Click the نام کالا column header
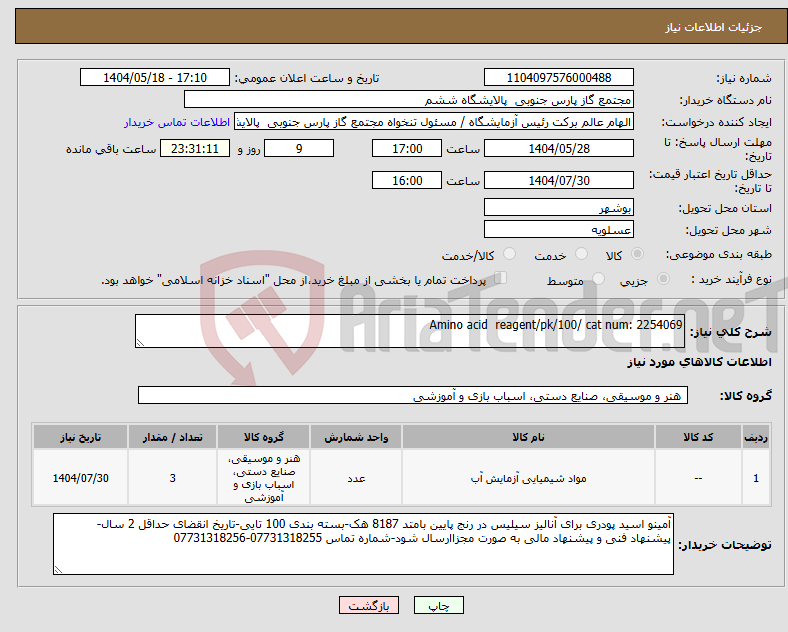This screenshot has width=788, height=632. pyautogui.click(x=528, y=437)
